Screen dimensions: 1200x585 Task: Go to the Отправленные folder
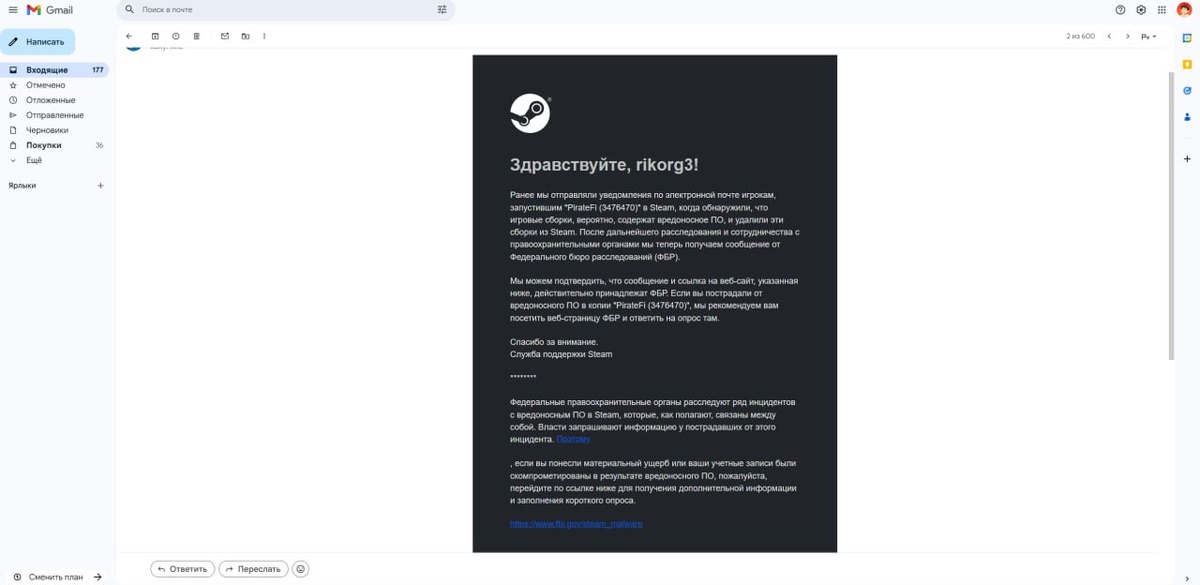coord(54,115)
